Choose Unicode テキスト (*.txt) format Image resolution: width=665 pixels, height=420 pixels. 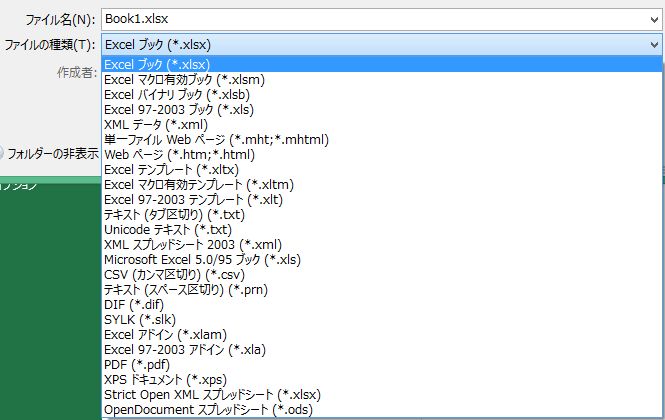(382, 230)
